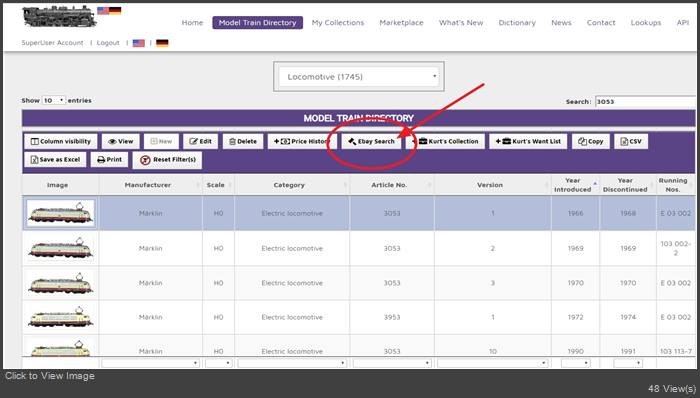
Task: Open API menu item
Action: (683, 23)
